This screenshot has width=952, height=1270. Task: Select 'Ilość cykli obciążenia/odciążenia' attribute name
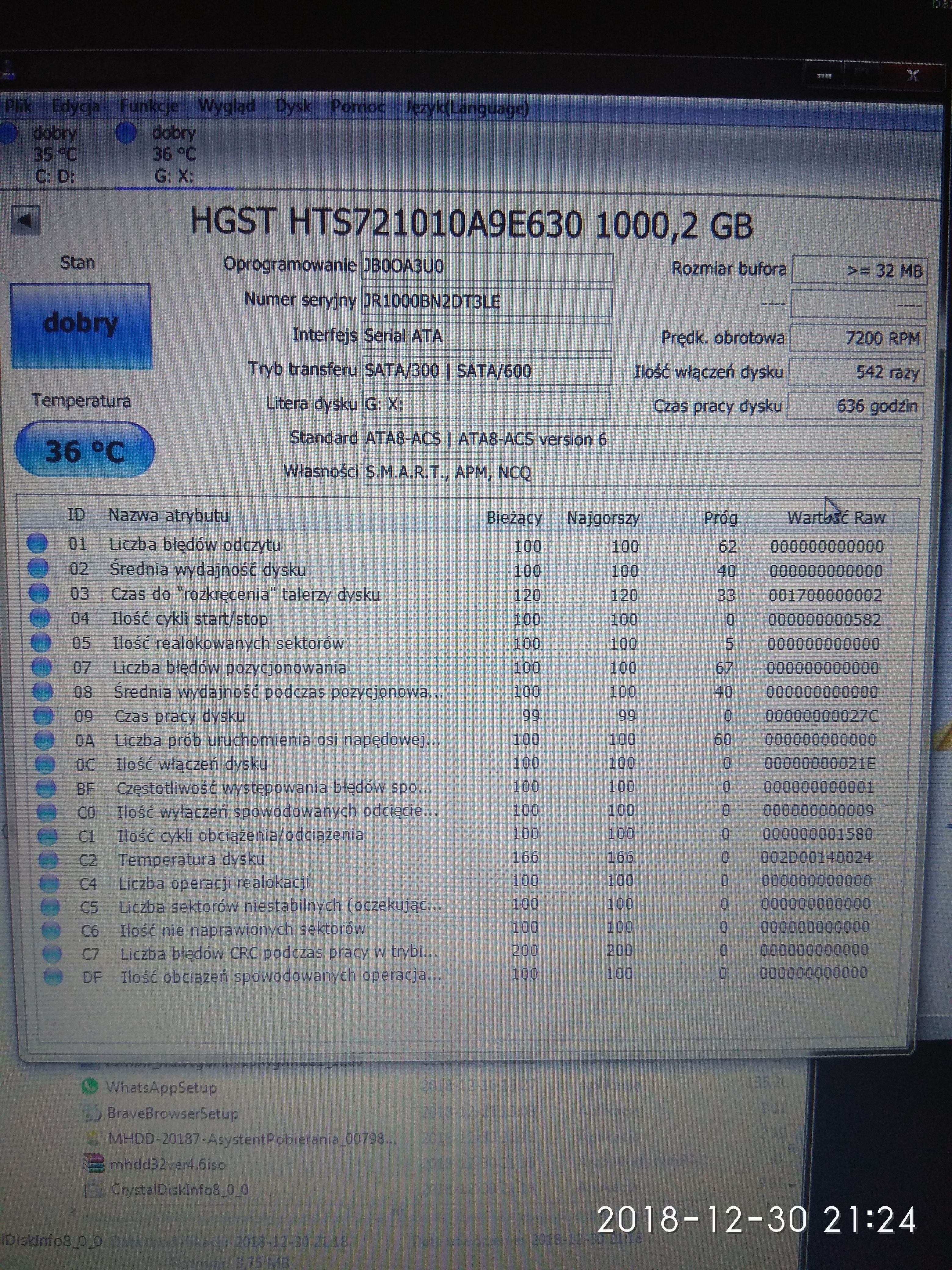[241, 835]
